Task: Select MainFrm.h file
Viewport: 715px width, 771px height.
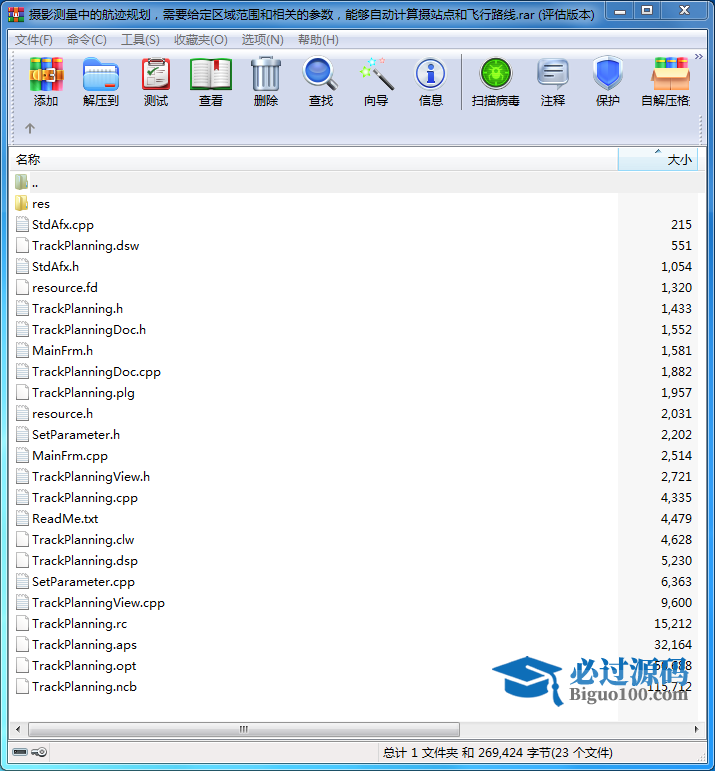Action: click(62, 351)
